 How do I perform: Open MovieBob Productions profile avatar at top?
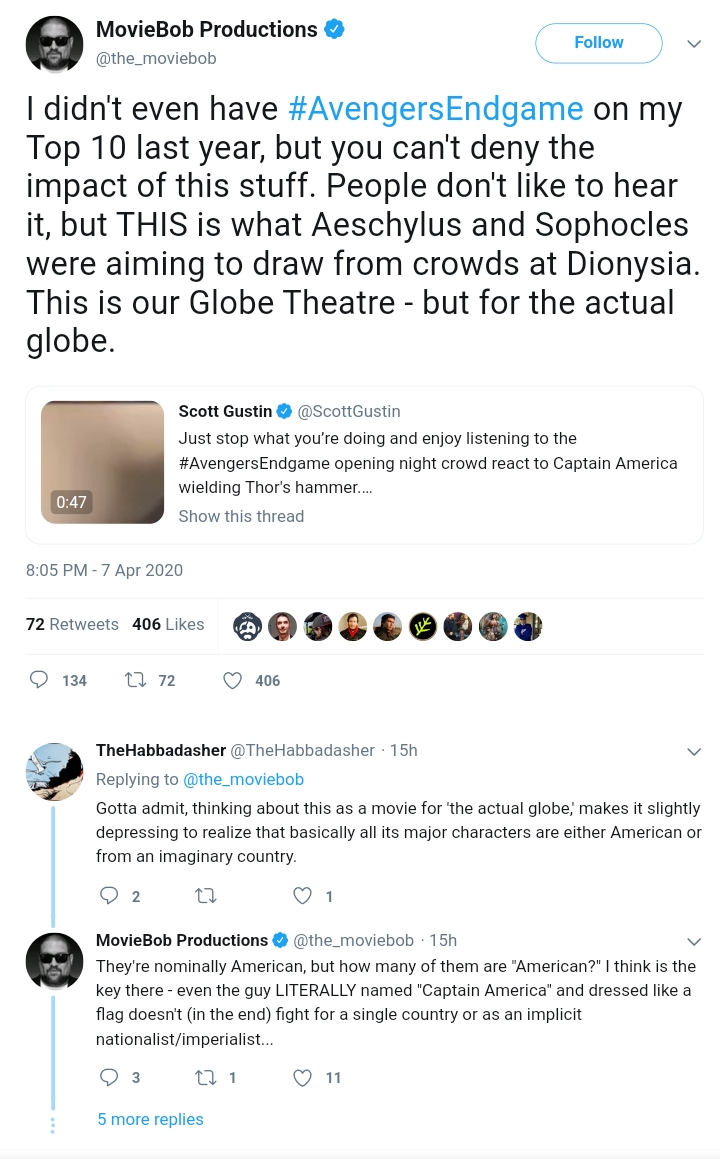[x=54, y=44]
